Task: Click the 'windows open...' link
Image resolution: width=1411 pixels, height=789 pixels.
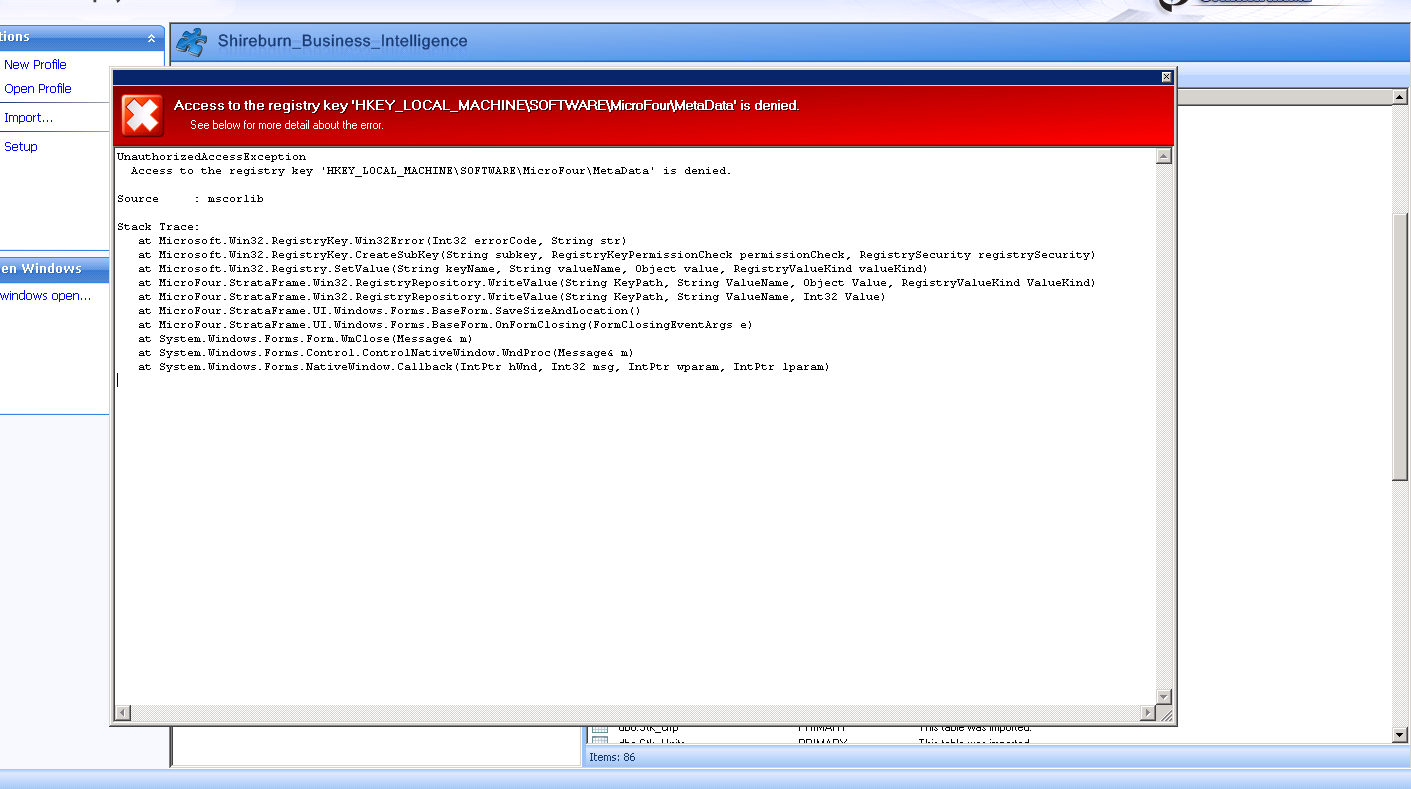Action: 46,295
